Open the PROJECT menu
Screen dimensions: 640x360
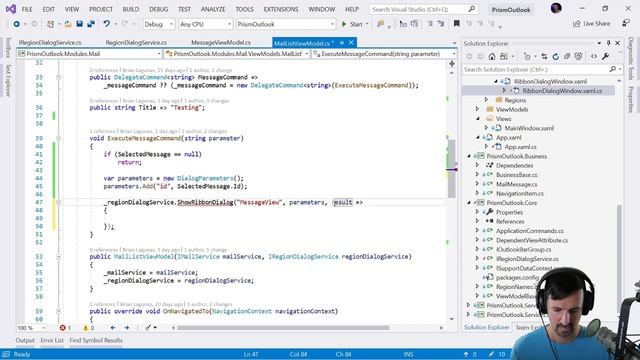(101, 9)
